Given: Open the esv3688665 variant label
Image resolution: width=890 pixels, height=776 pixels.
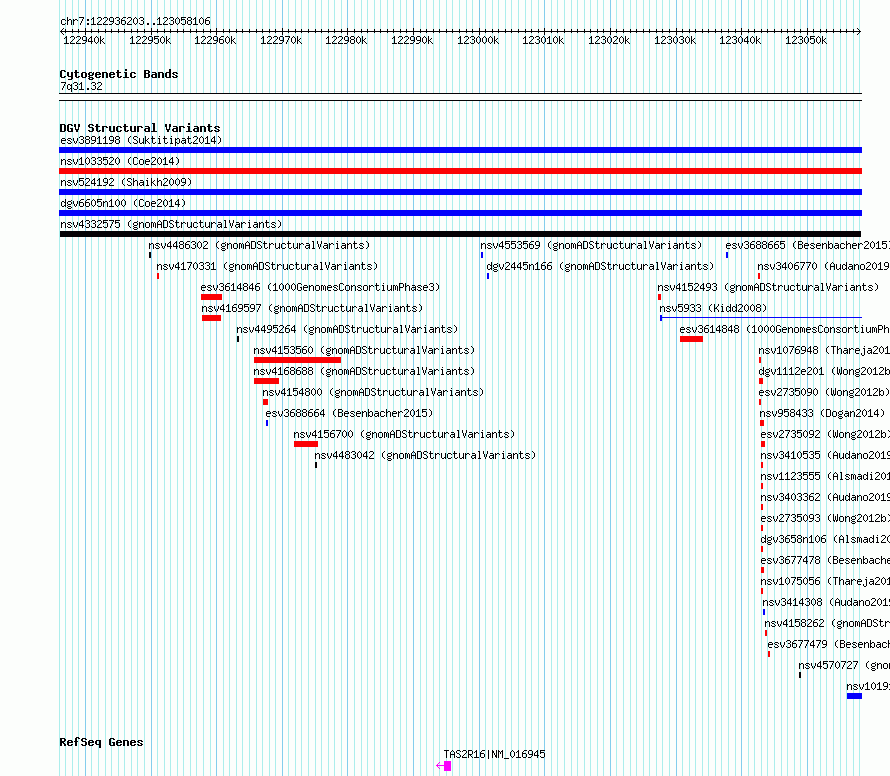Looking at the screenshot, I should pyautogui.click(x=807, y=245).
